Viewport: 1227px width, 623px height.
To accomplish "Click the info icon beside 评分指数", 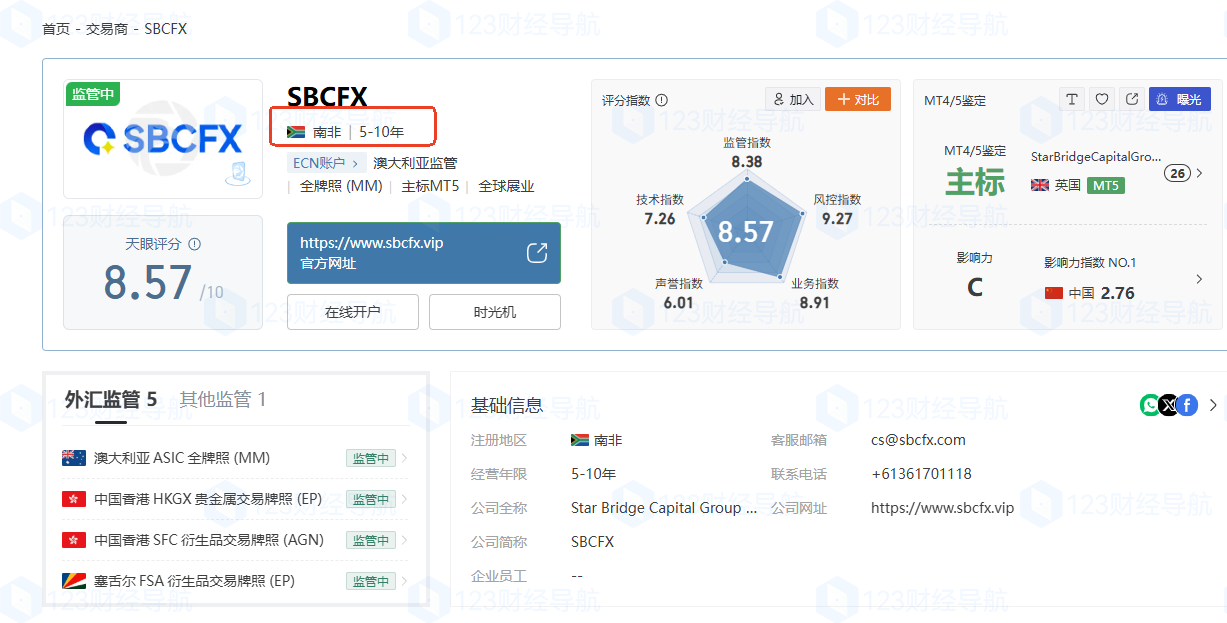I will [662, 100].
